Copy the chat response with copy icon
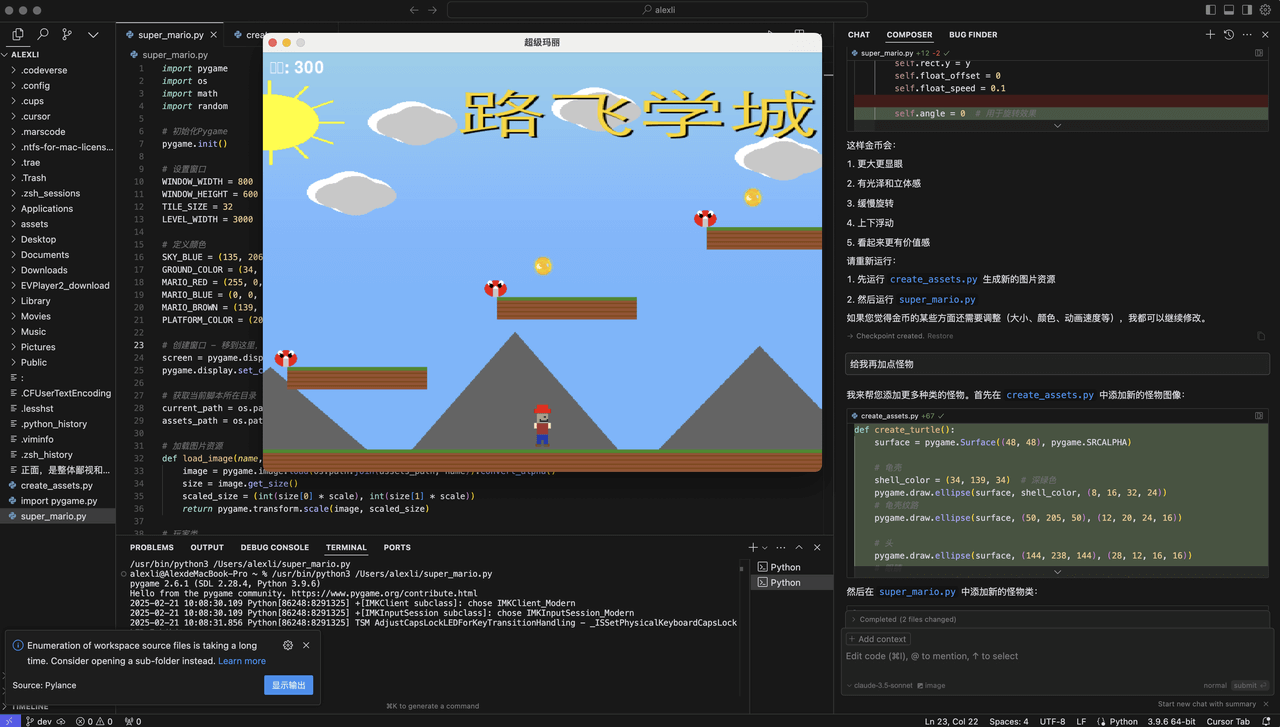The width and height of the screenshot is (1280, 727). click(x=1261, y=336)
